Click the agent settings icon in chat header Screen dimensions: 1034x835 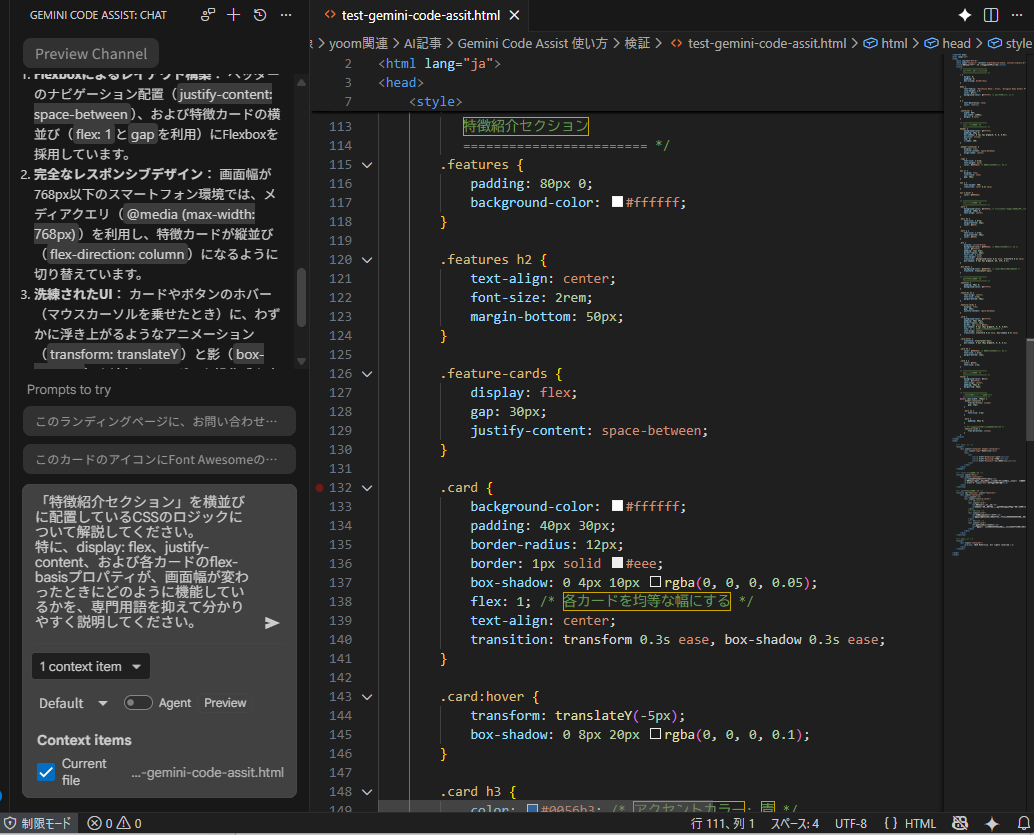tap(208, 15)
